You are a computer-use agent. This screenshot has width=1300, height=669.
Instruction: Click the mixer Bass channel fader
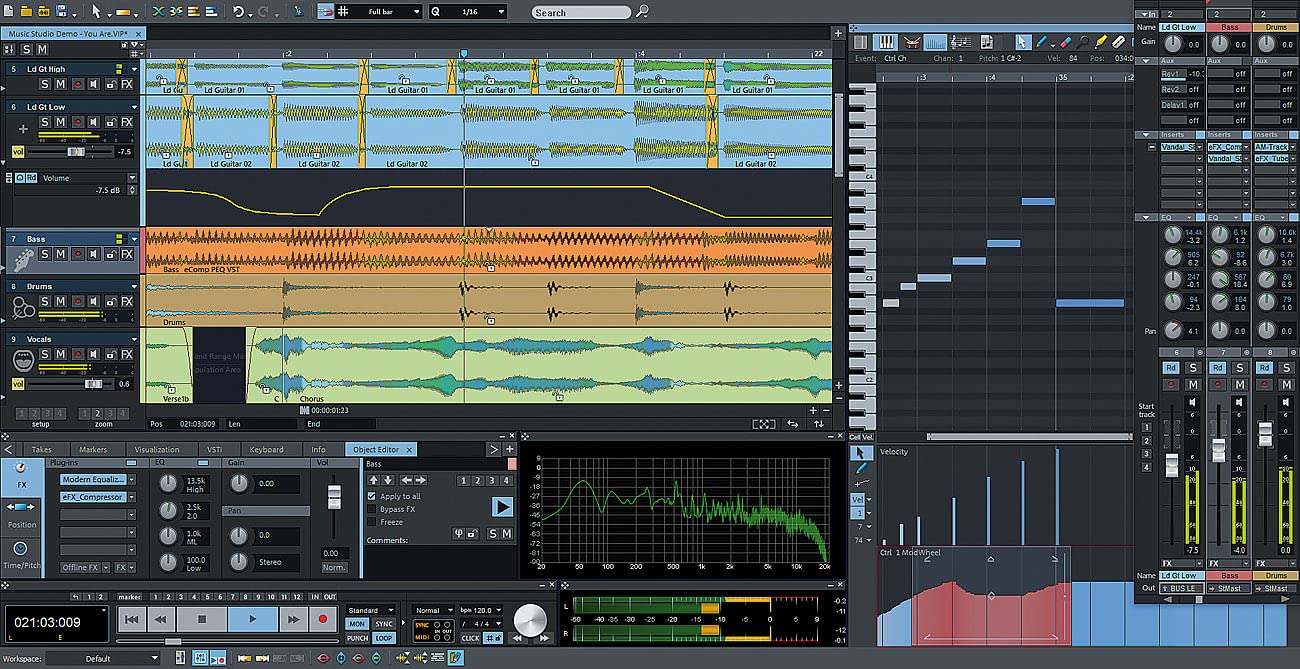click(1217, 448)
